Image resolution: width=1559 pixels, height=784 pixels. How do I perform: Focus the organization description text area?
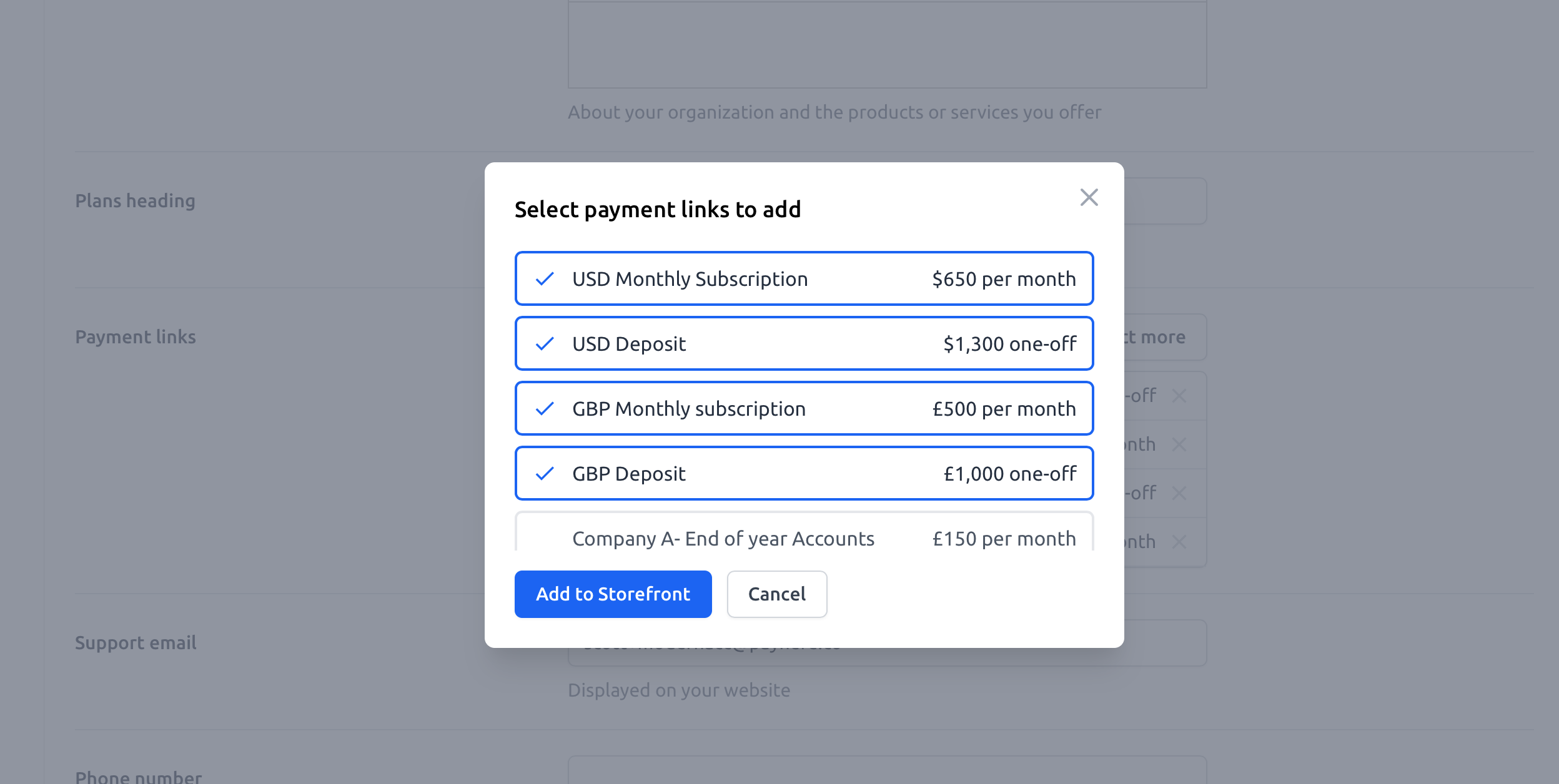(x=887, y=44)
